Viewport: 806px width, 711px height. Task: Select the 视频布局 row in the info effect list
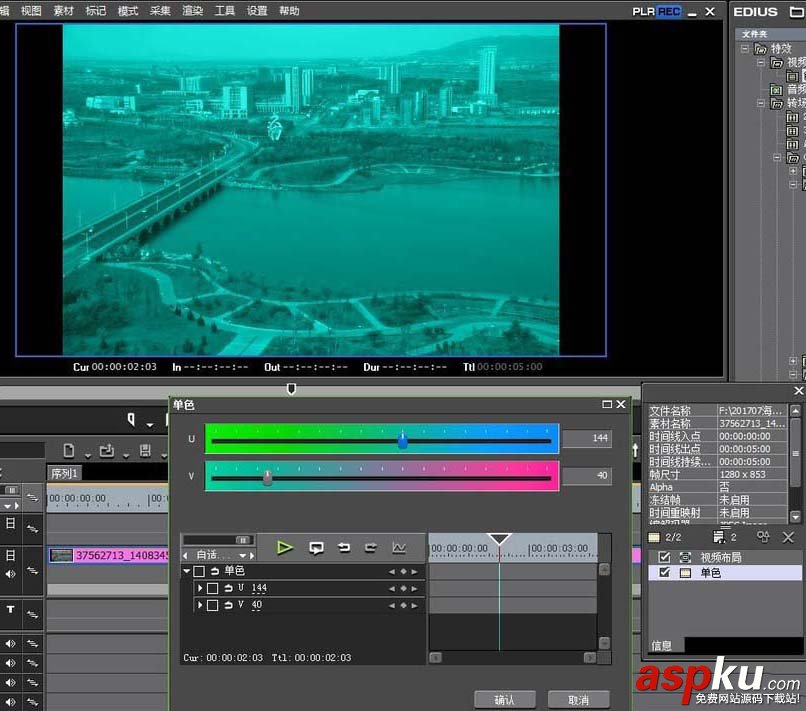(725, 557)
